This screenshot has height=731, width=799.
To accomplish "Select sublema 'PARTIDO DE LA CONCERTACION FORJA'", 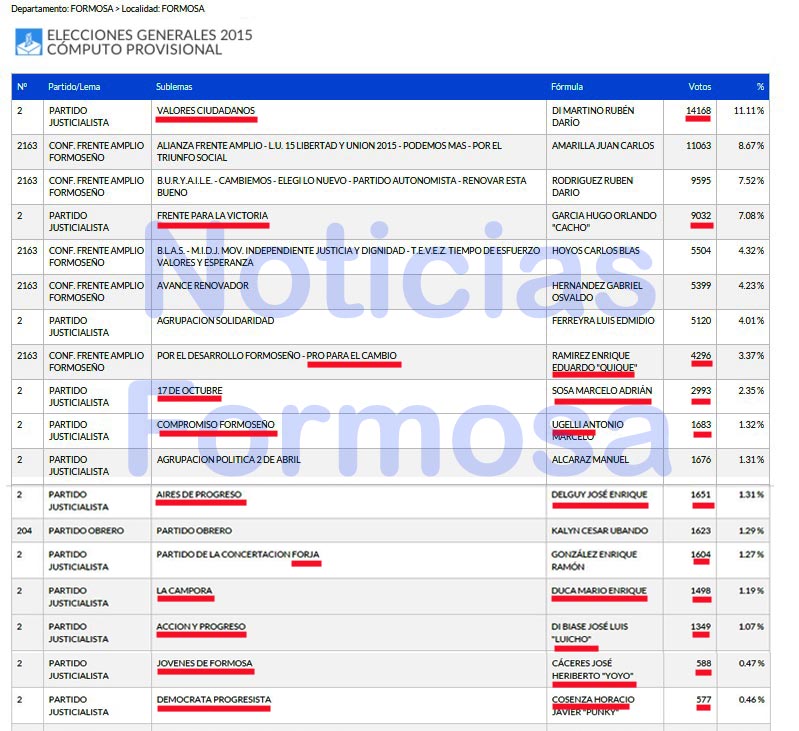I will tap(237, 554).
